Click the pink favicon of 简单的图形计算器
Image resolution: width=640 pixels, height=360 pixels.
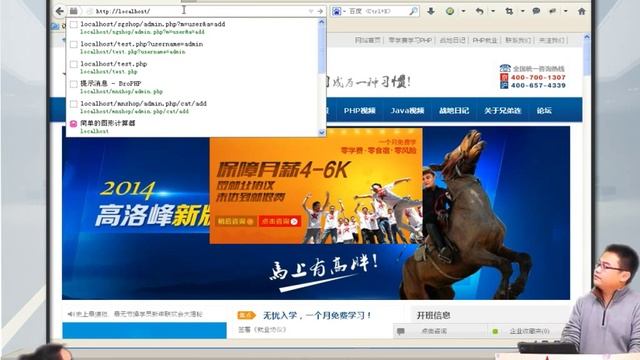[x=73, y=124]
